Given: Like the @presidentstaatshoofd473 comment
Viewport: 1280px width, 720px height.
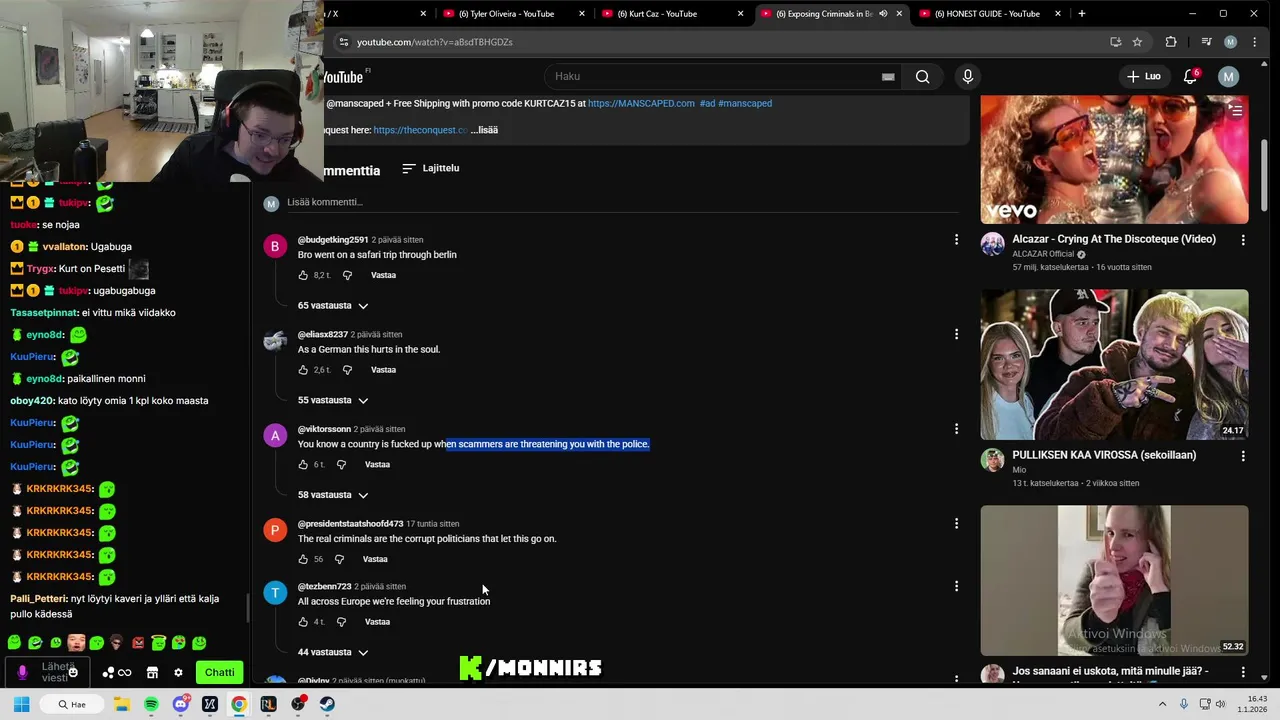Looking at the screenshot, I should [303, 559].
